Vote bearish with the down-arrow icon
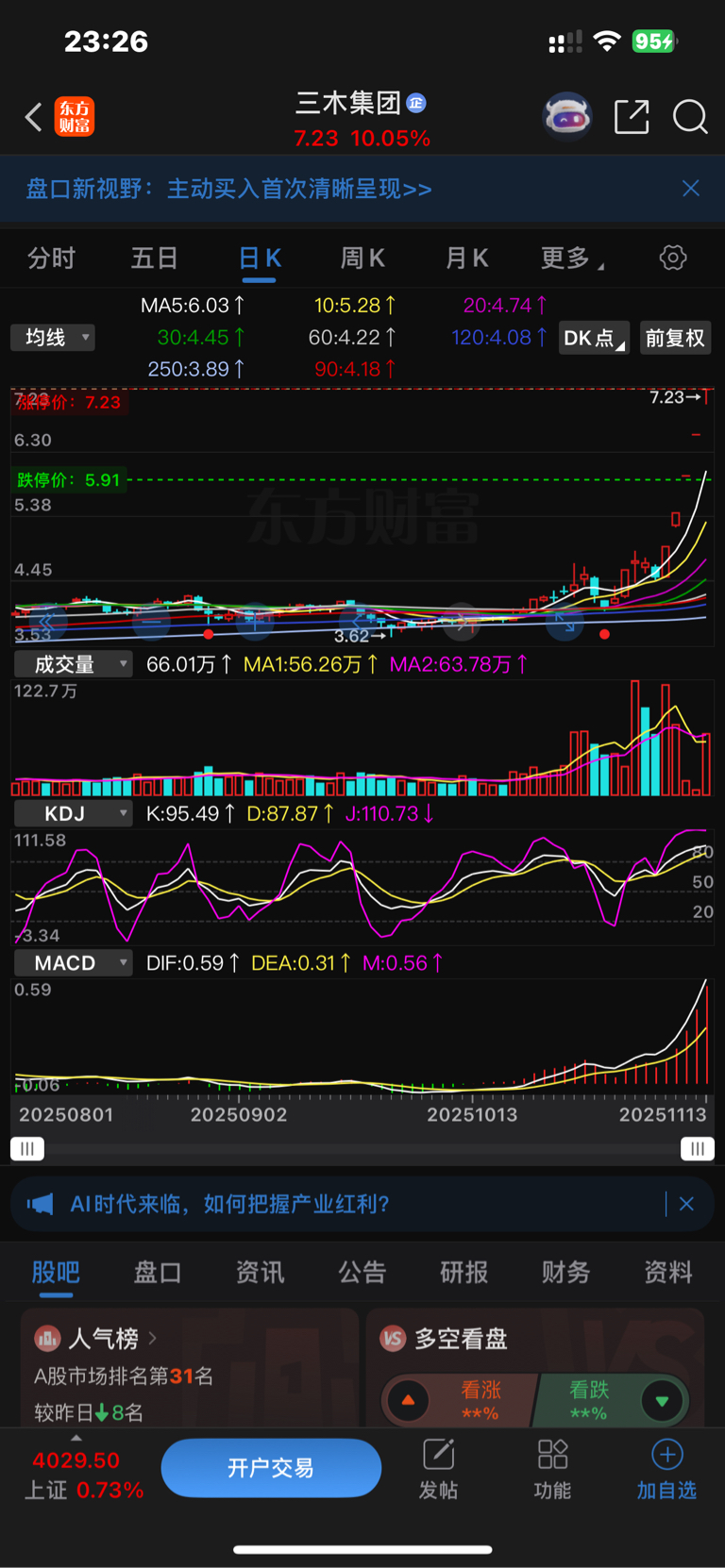The width and height of the screenshot is (725, 1568). pyautogui.click(x=662, y=1401)
